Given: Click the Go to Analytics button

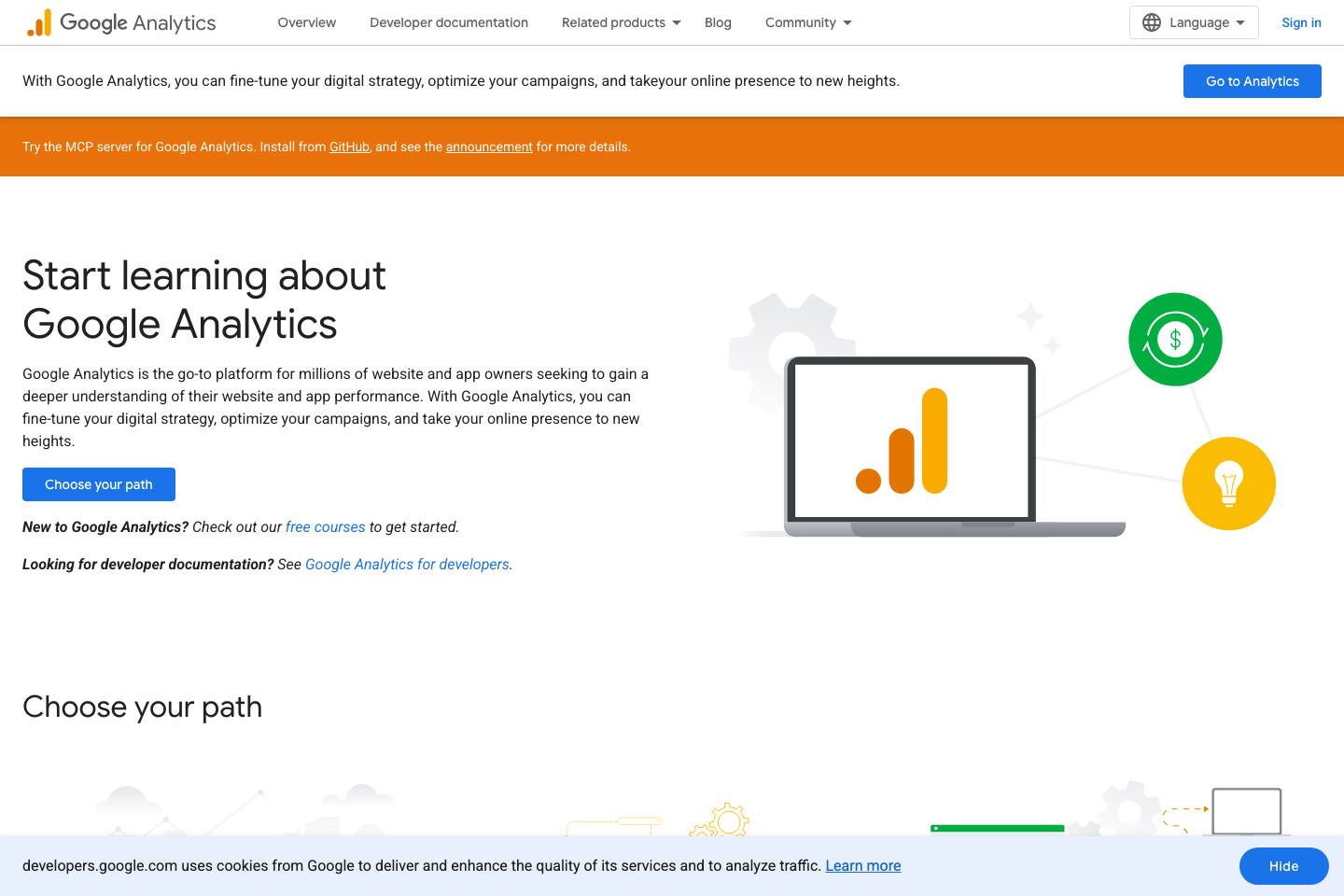Looking at the screenshot, I should pyautogui.click(x=1252, y=81).
